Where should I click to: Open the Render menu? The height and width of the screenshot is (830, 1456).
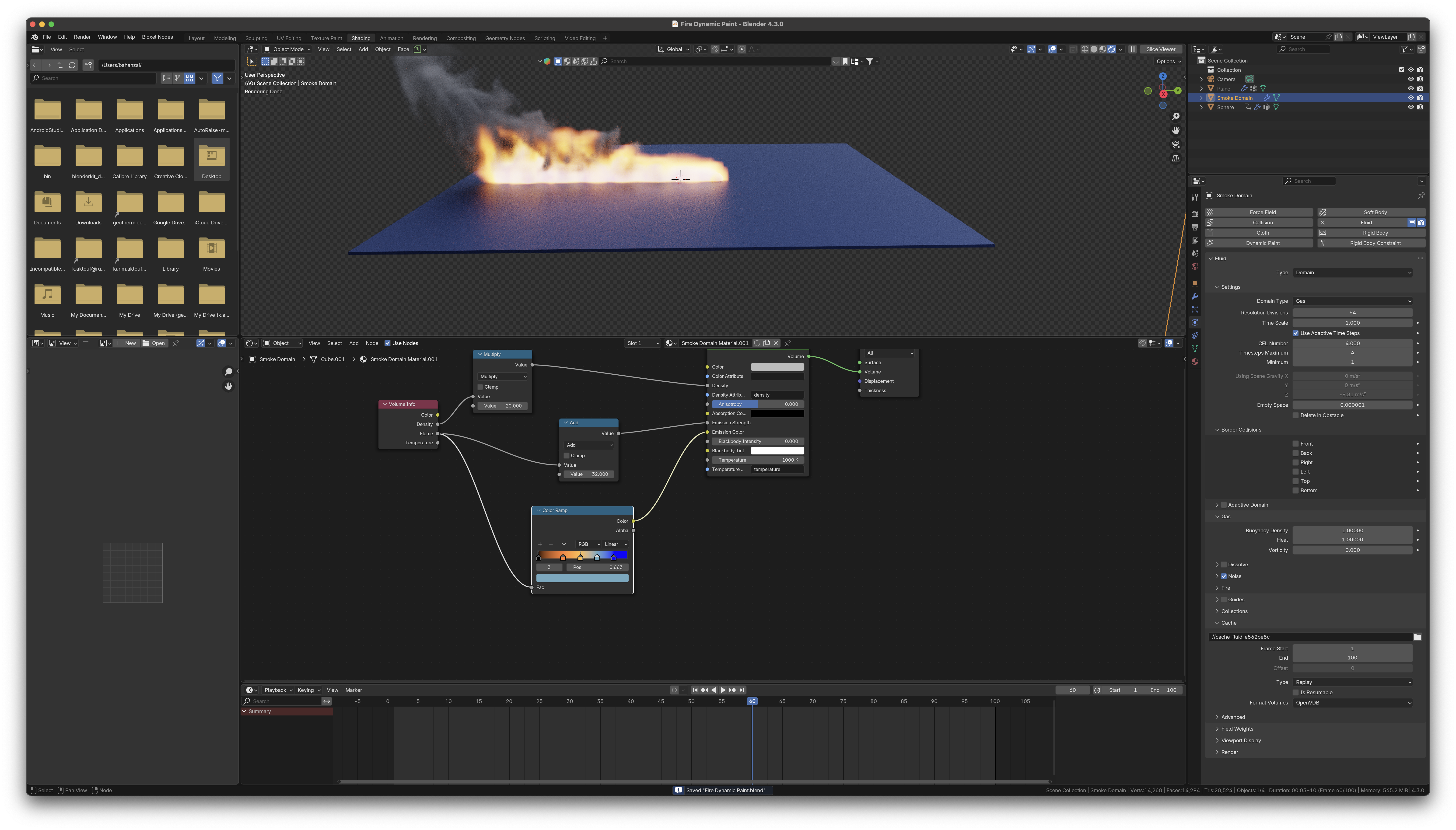point(82,37)
